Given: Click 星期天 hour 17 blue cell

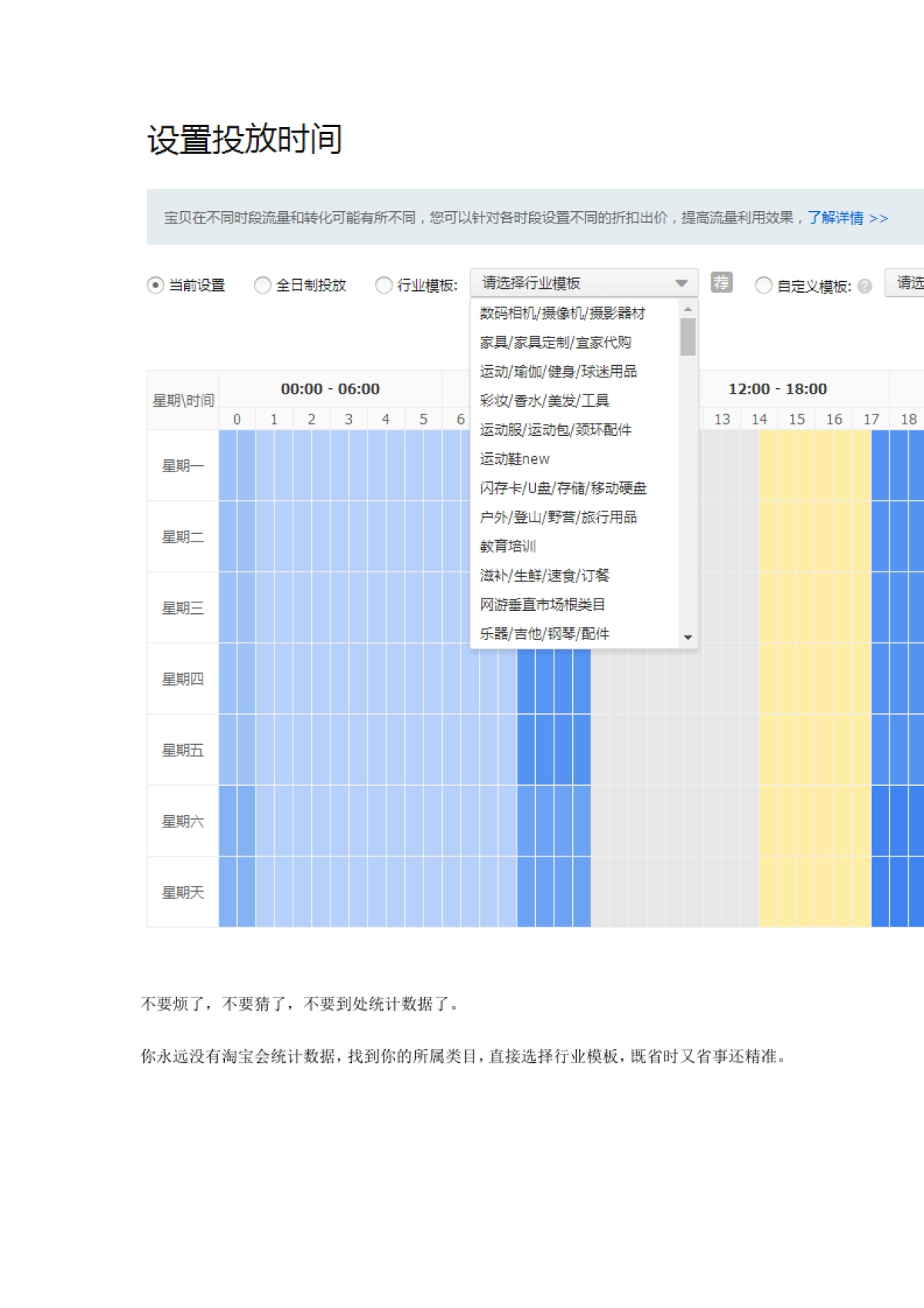Looking at the screenshot, I should (880, 892).
